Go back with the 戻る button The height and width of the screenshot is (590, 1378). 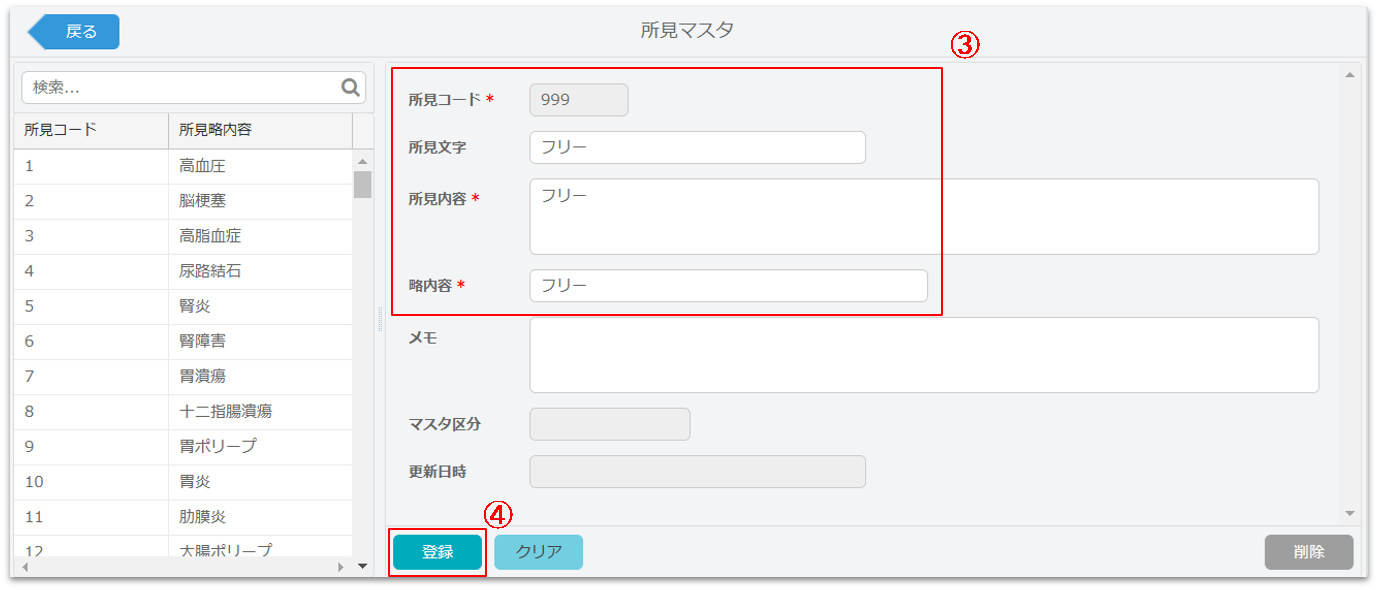(x=74, y=31)
